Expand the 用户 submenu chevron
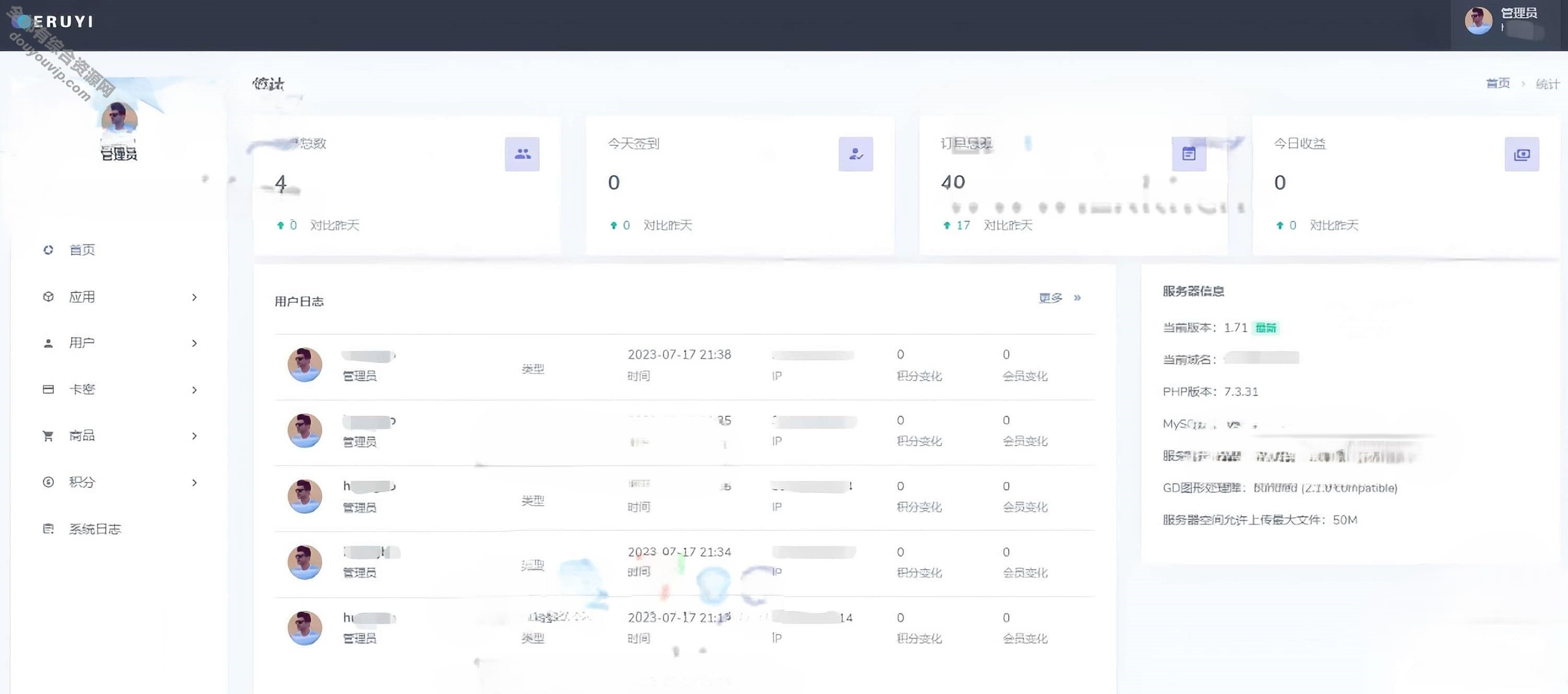This screenshot has height=694, width=1568. click(194, 344)
